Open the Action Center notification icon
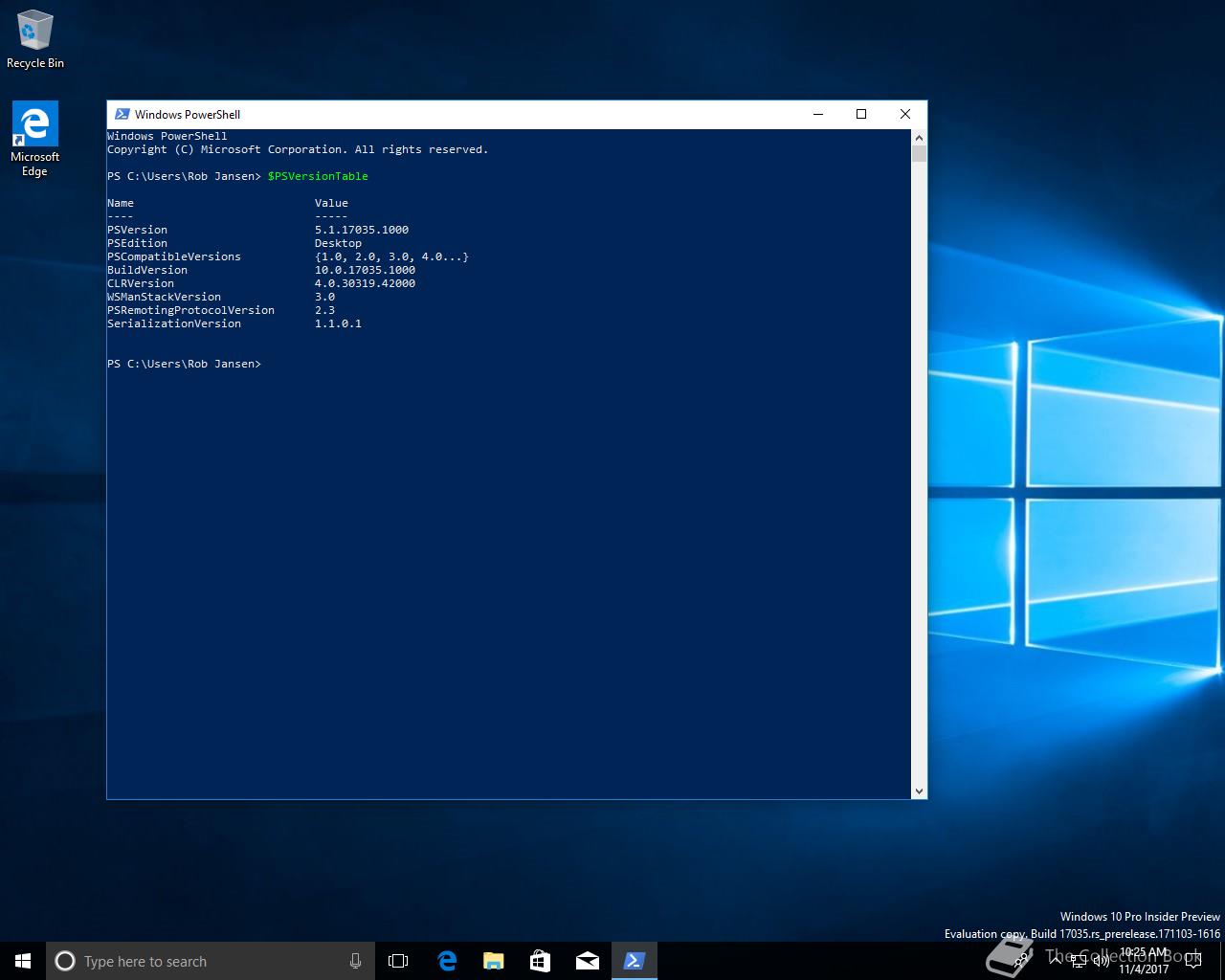This screenshot has width=1225, height=980. pos(1192,961)
